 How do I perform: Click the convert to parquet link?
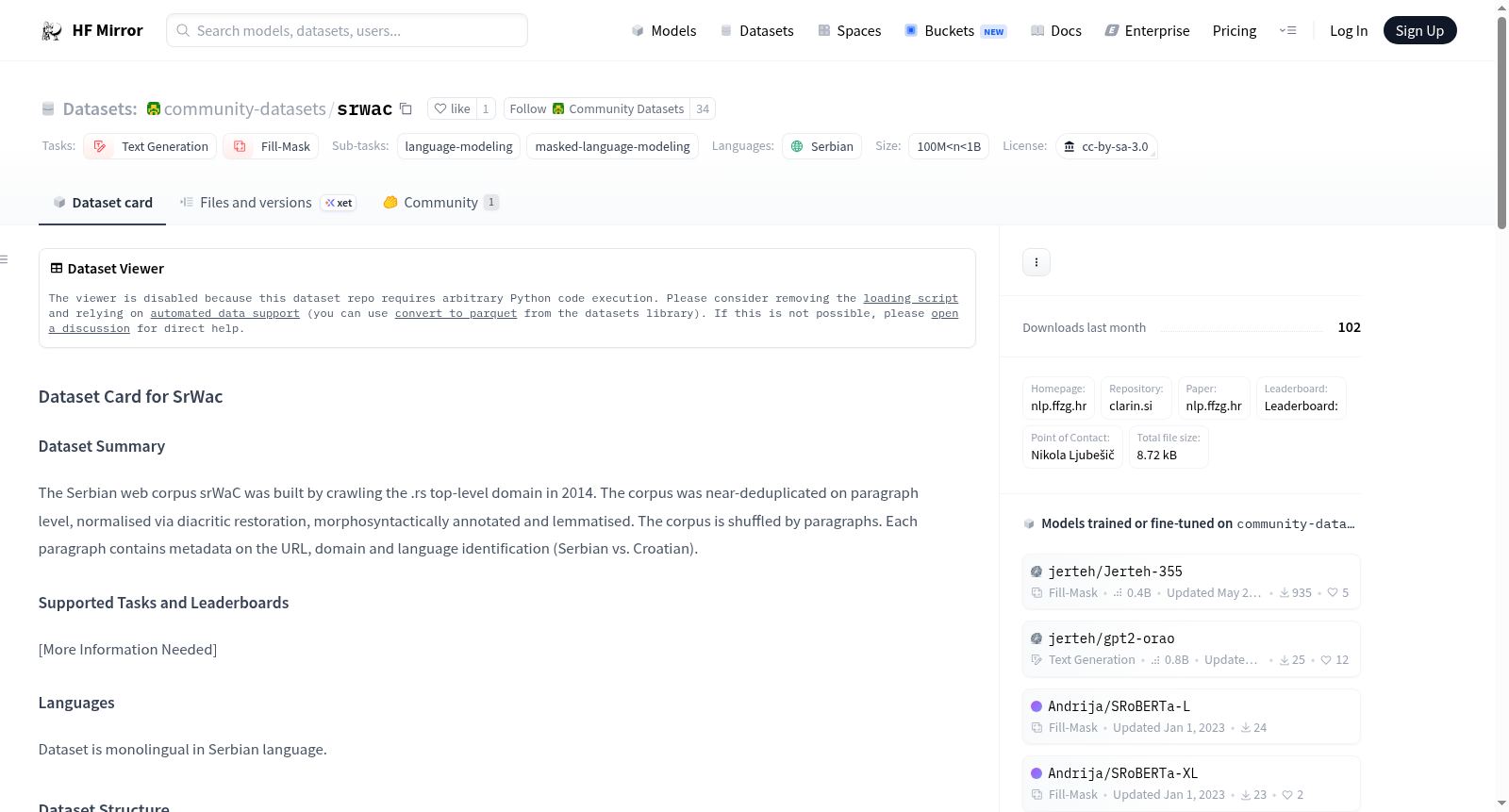pos(456,313)
